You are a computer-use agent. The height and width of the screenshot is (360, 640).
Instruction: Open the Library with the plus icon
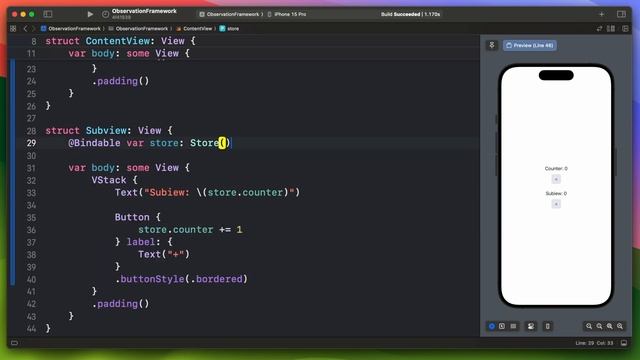click(x=602, y=14)
